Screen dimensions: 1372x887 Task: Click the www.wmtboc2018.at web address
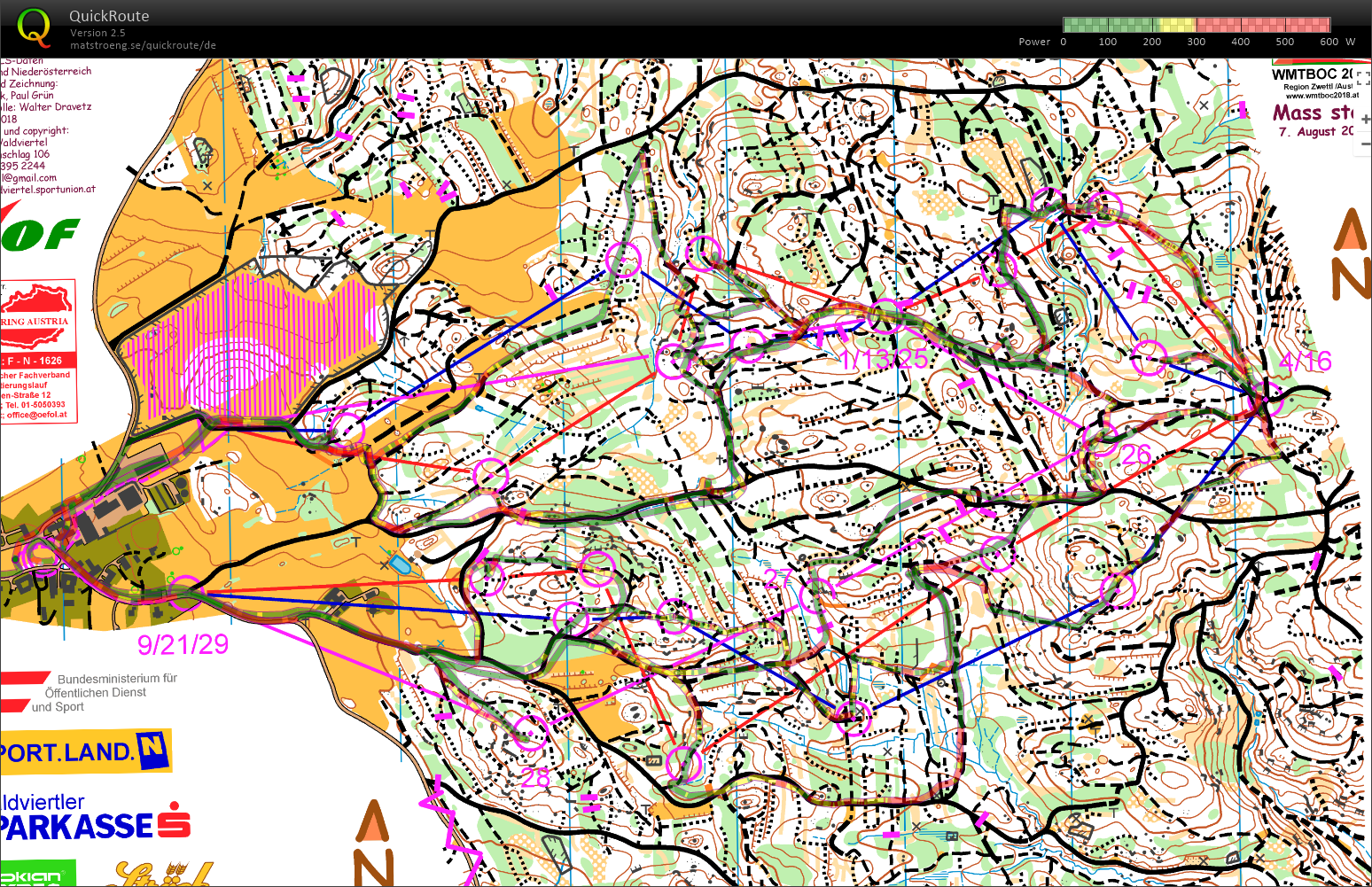[x=1321, y=96]
